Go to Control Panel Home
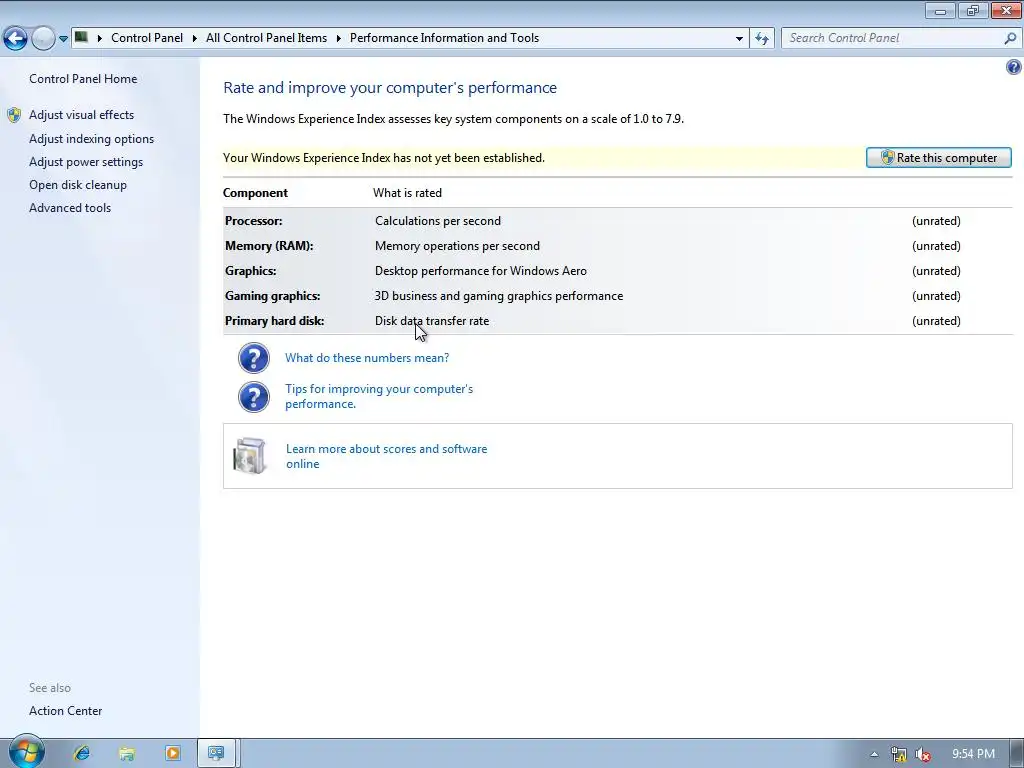 [x=83, y=79]
